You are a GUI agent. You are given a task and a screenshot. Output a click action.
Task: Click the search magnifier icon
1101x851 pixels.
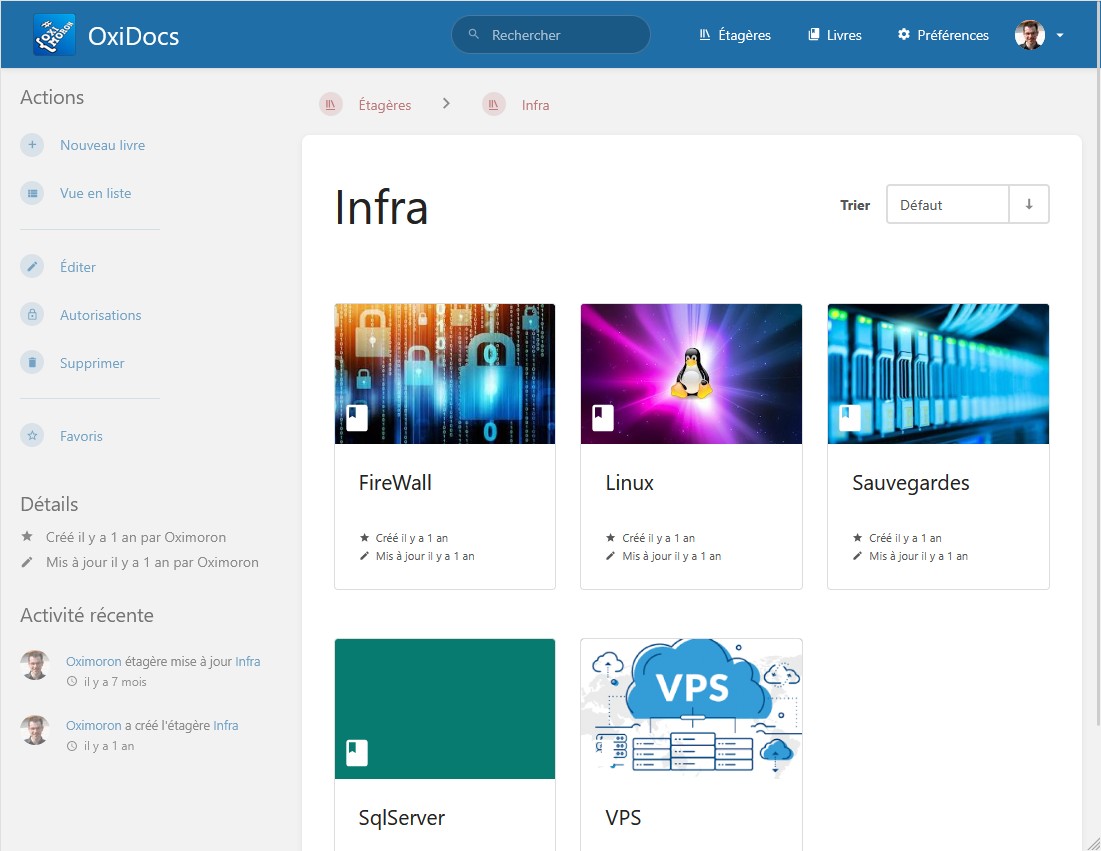474,34
